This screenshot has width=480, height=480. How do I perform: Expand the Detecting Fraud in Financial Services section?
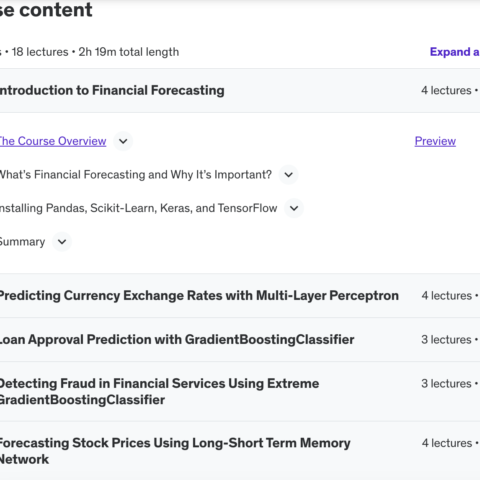pyautogui.click(x=240, y=392)
